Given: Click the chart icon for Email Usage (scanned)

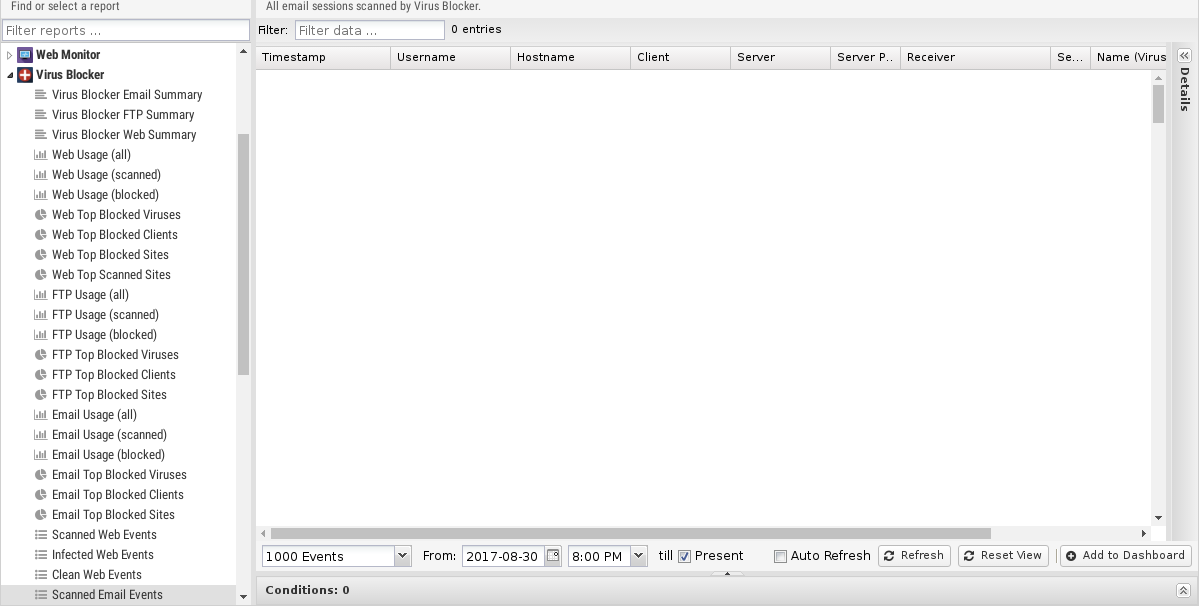Looking at the screenshot, I should (x=41, y=435).
